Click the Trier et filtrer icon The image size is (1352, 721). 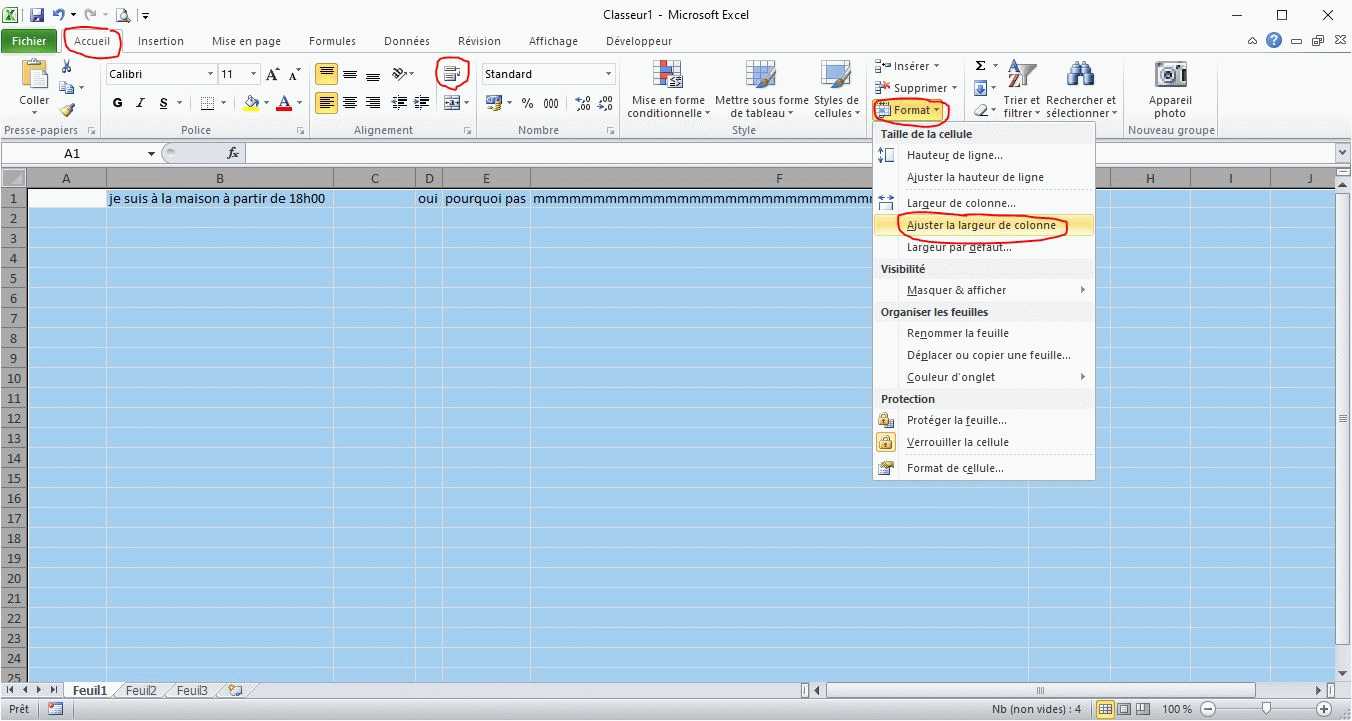(1021, 76)
